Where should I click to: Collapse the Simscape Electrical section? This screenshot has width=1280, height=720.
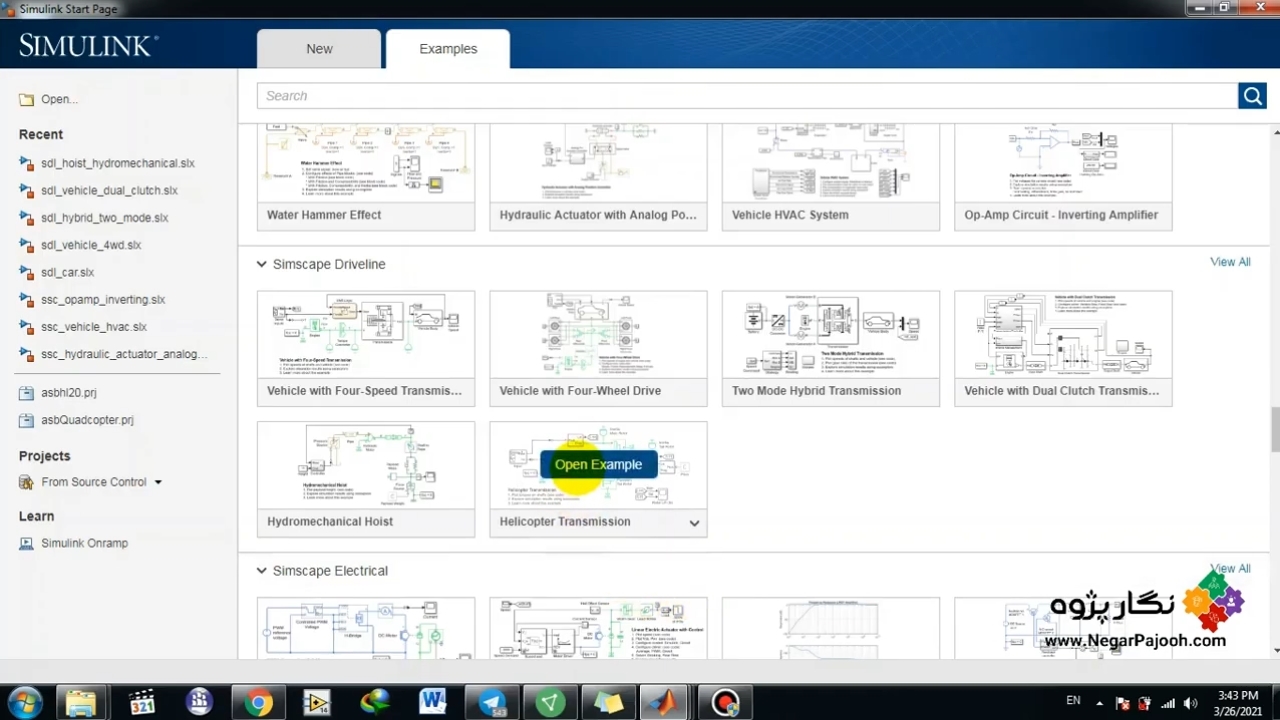[262, 571]
